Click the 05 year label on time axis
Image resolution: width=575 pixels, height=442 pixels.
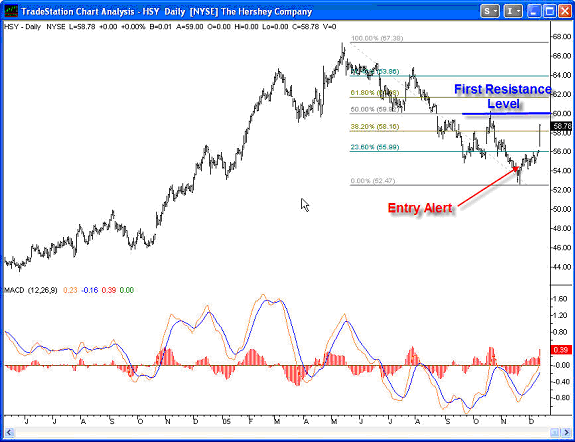[x=227, y=421]
